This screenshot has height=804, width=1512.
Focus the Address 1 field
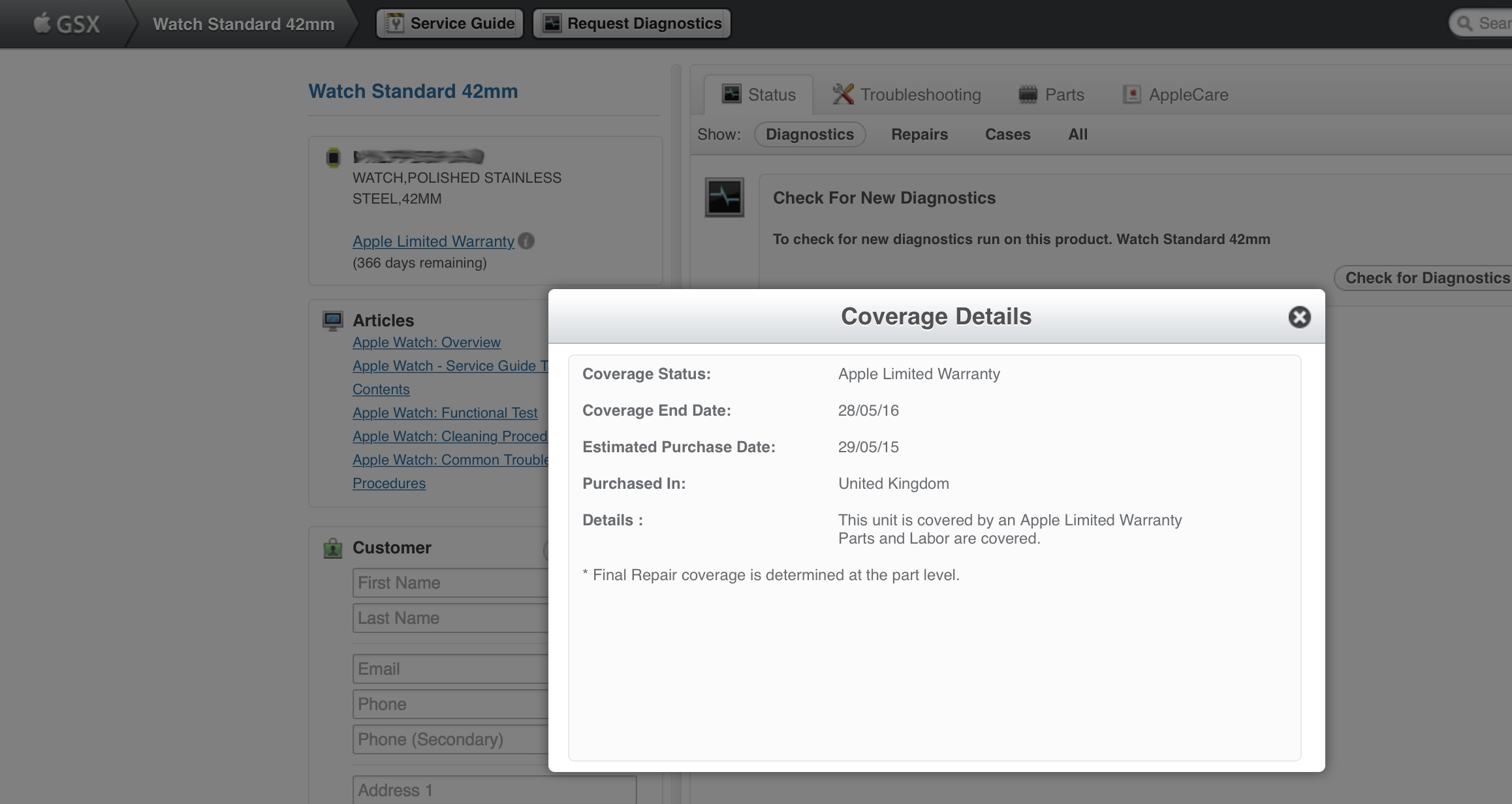(494, 790)
